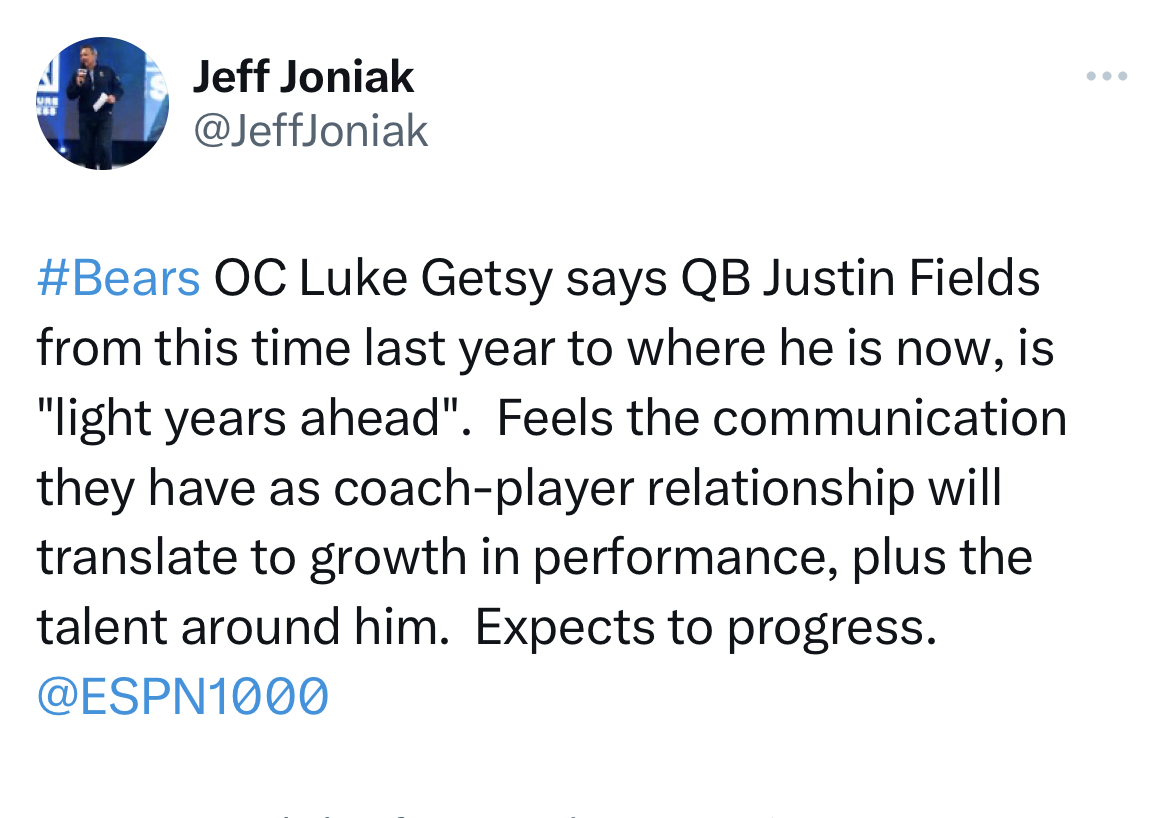Click the Jeff Joniak display name
The image size is (1170, 818).
[303, 76]
